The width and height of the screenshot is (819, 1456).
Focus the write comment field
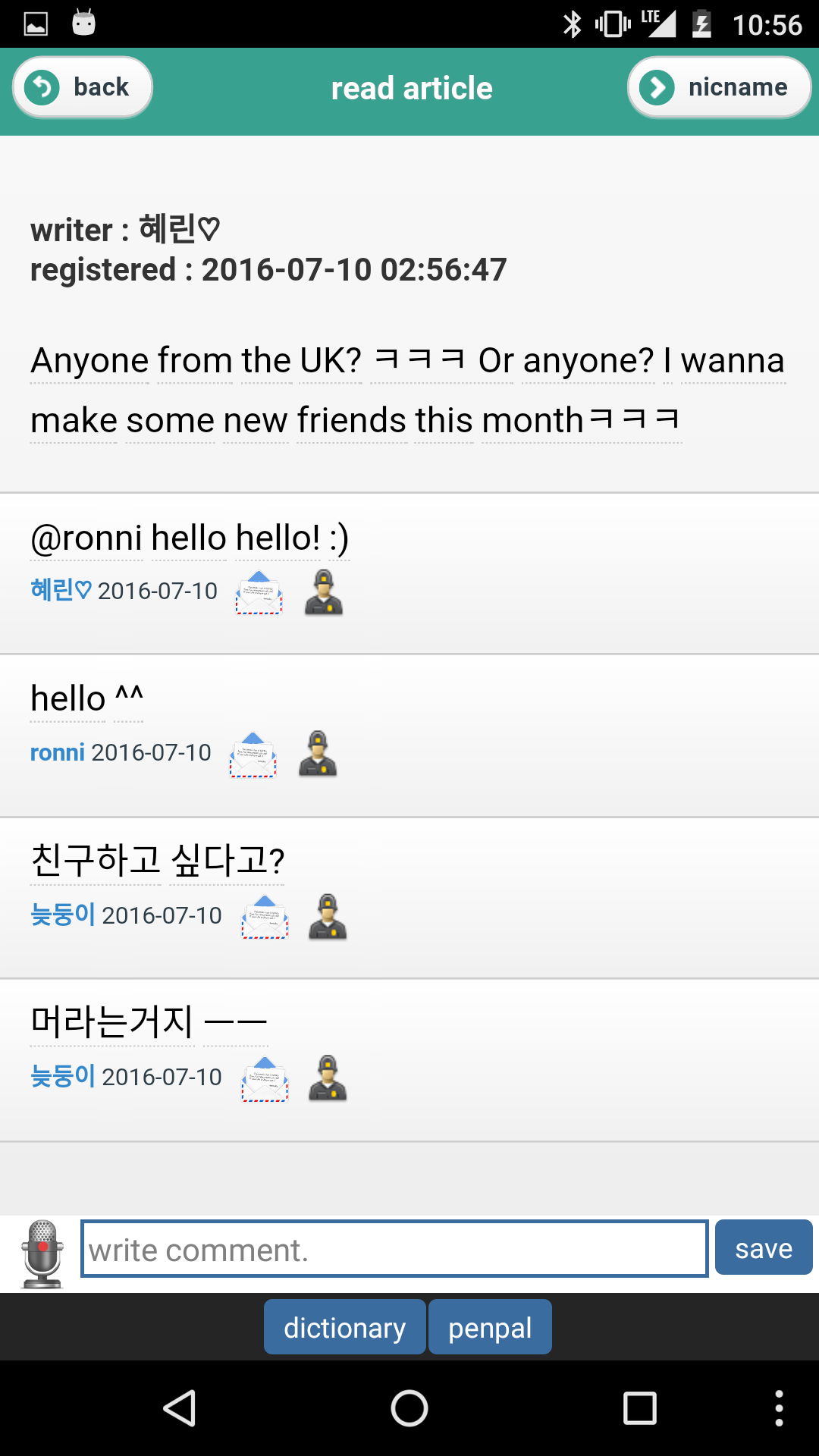click(x=394, y=1249)
